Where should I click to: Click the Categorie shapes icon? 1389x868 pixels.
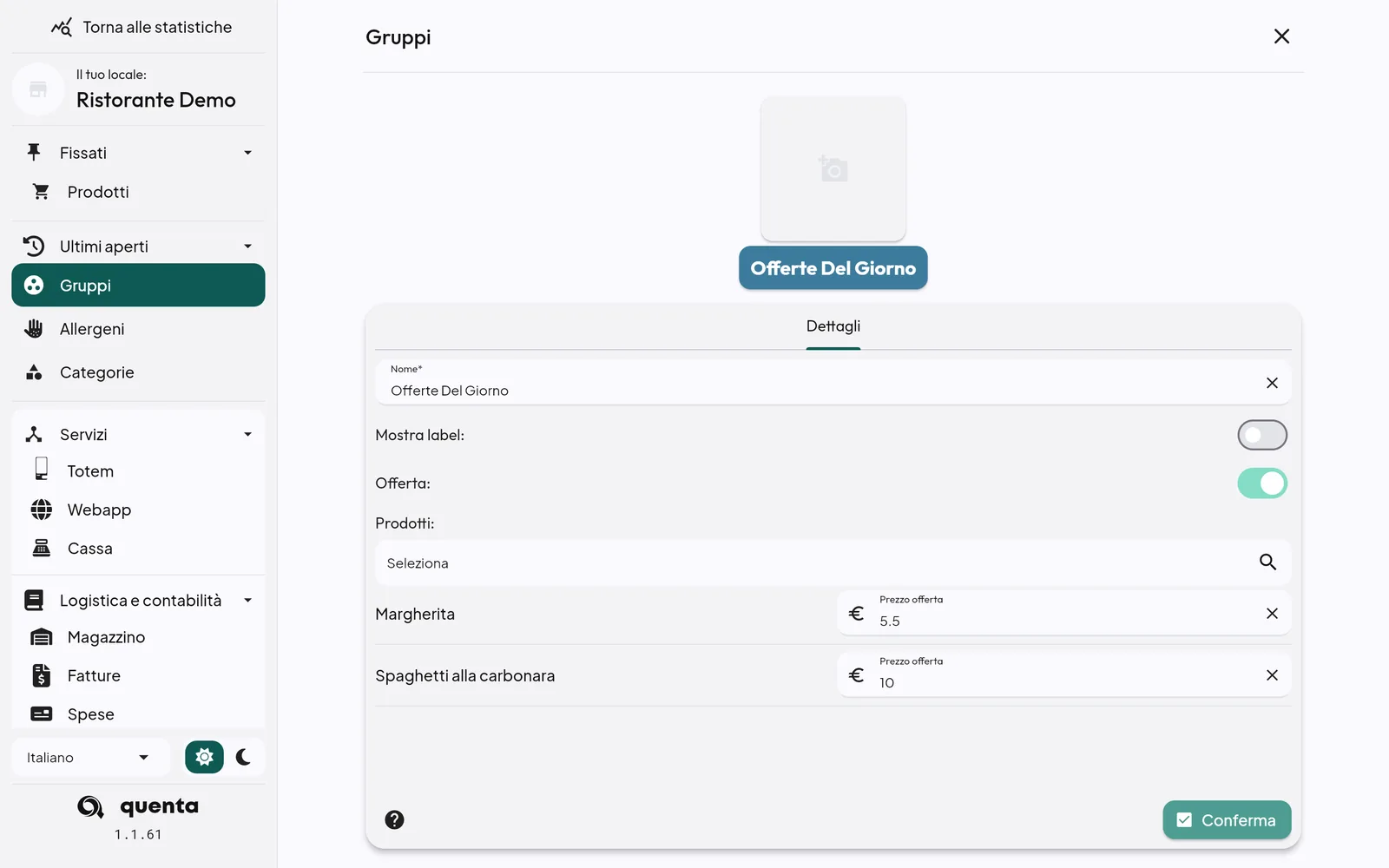point(34,372)
